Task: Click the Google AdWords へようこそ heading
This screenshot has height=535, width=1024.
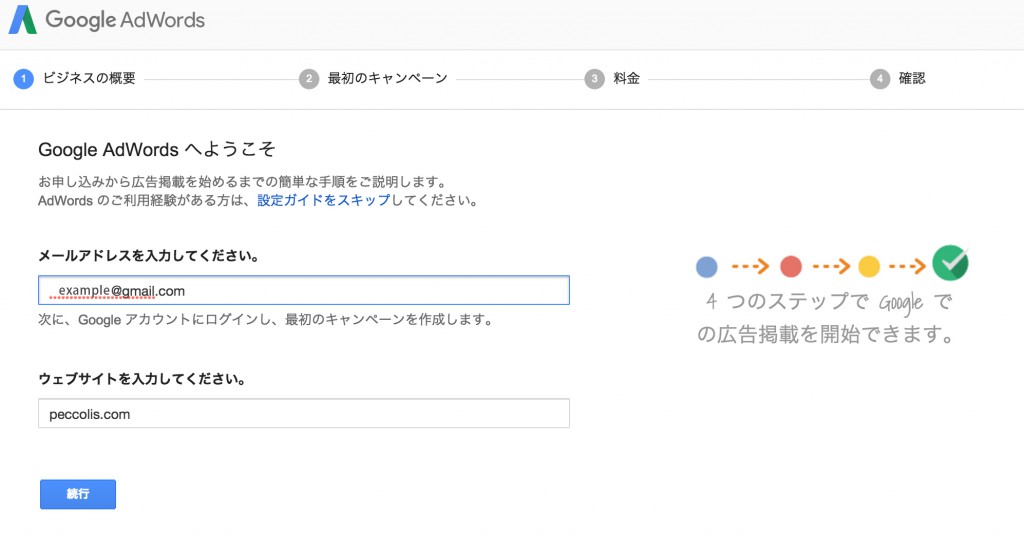Action: [157, 150]
